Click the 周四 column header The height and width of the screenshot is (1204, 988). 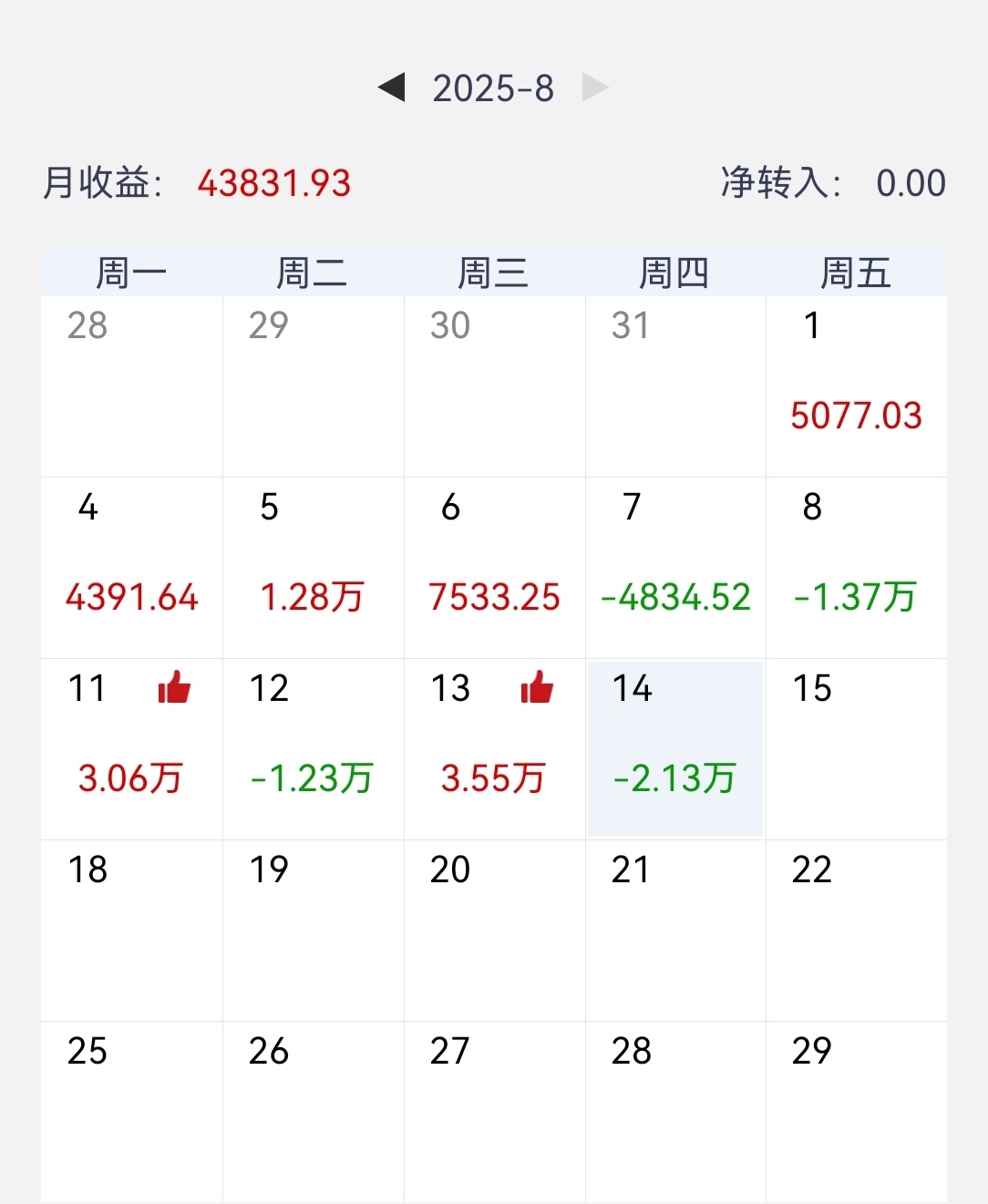tap(674, 273)
